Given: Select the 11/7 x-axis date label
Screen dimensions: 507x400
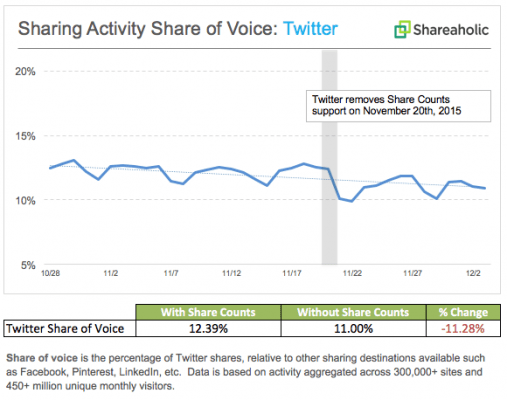Looking at the screenshot, I should [x=171, y=273].
